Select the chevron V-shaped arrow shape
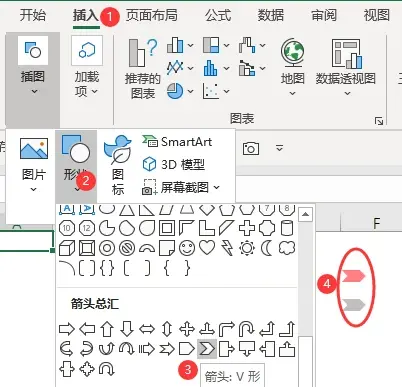Screen dimensions: 402x387 tap(207, 349)
